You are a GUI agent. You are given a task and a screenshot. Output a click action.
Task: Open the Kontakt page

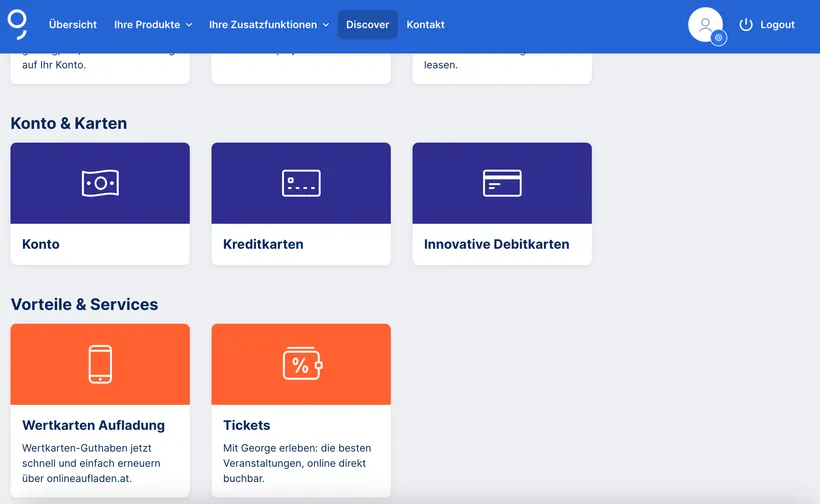pyautogui.click(x=425, y=25)
